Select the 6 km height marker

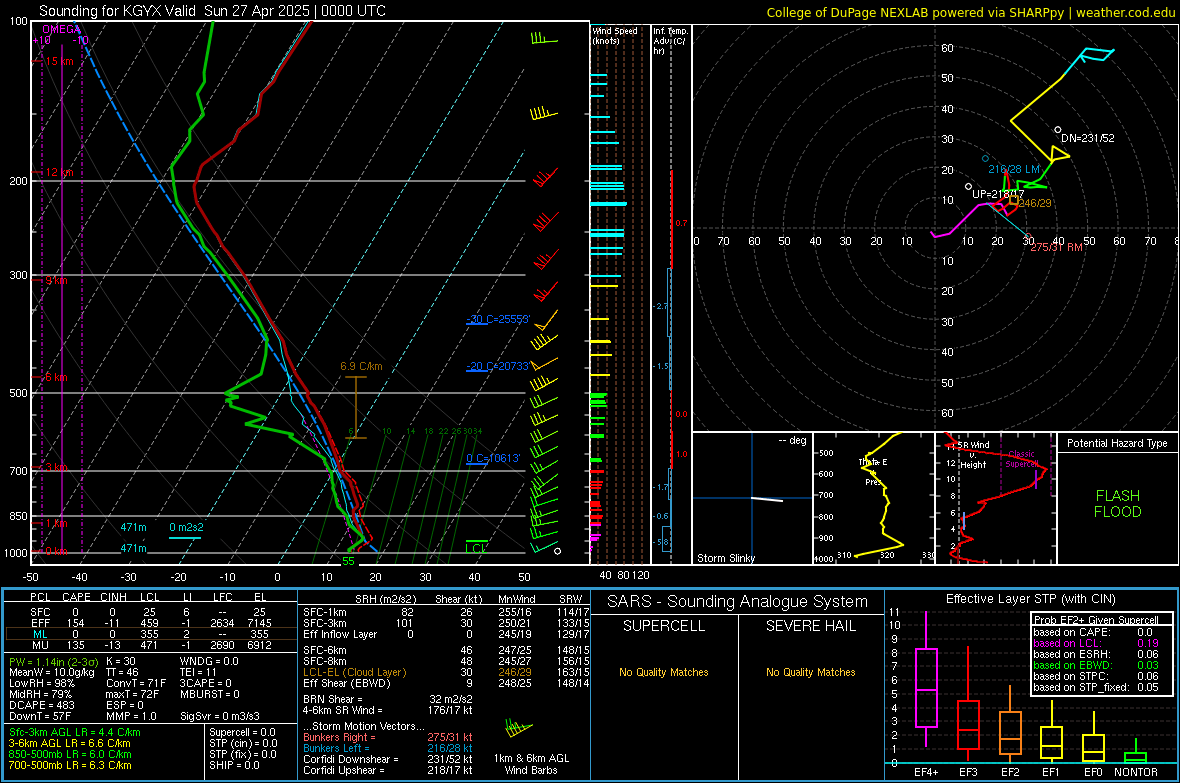[55, 377]
